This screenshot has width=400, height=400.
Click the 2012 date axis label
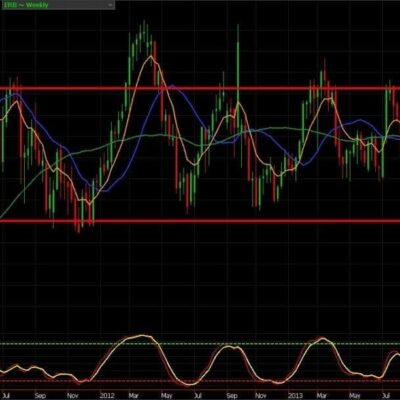107,396
